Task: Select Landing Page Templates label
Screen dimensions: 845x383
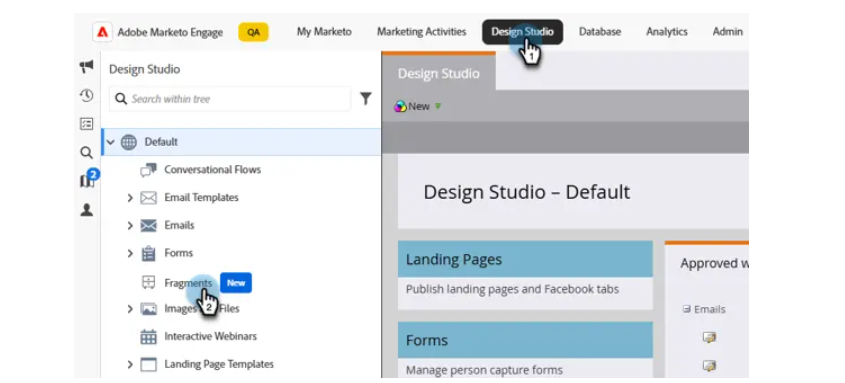Action: point(219,365)
